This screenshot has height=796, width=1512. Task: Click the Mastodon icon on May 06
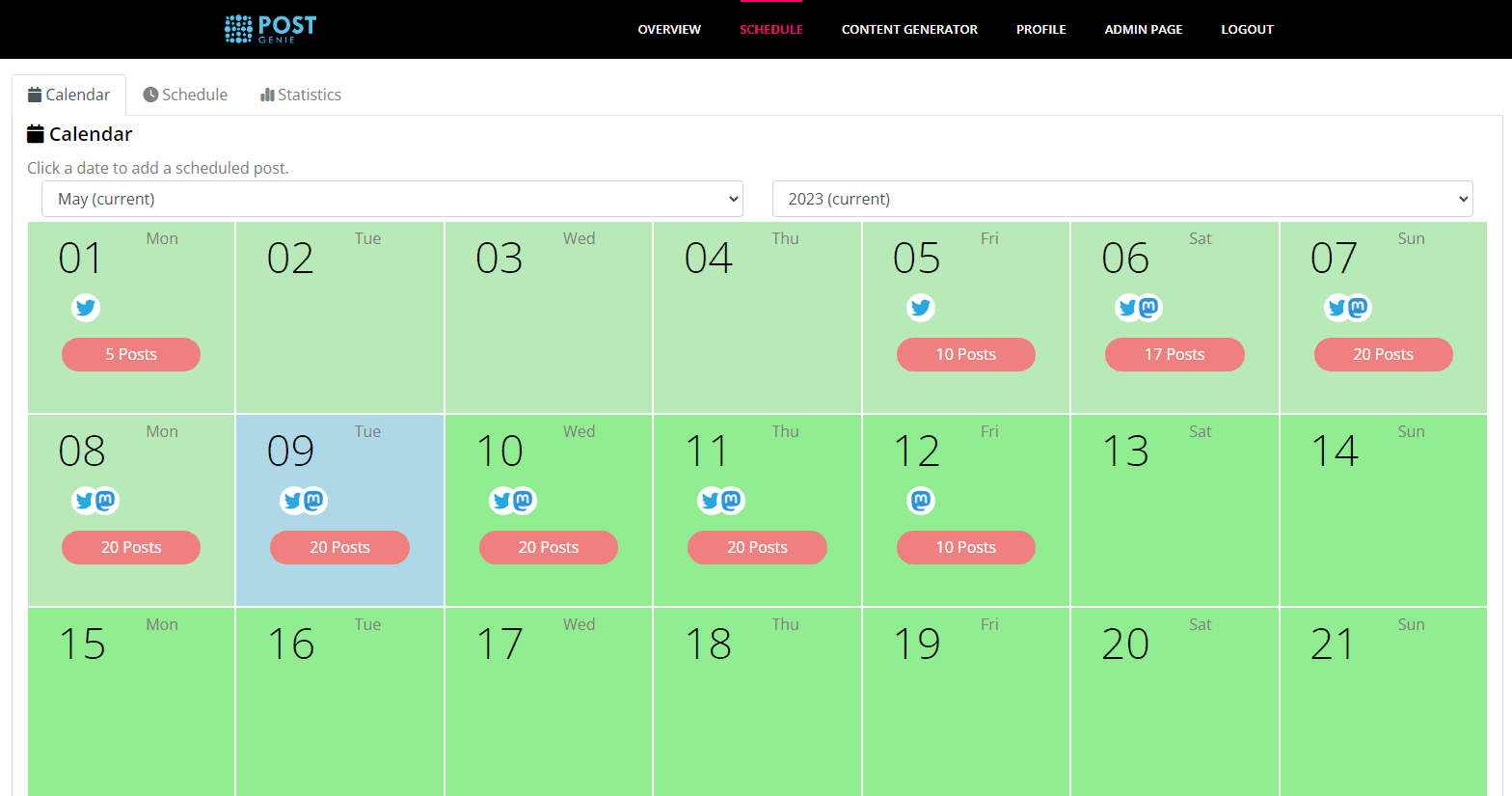(x=1149, y=308)
